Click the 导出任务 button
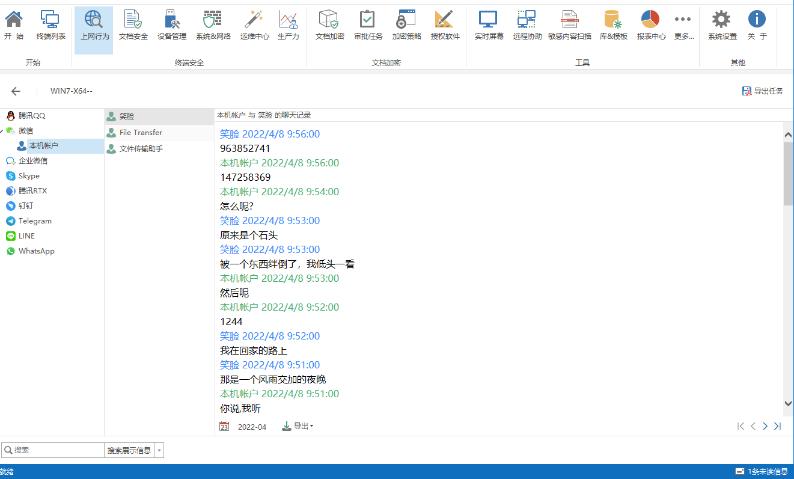 click(x=762, y=91)
